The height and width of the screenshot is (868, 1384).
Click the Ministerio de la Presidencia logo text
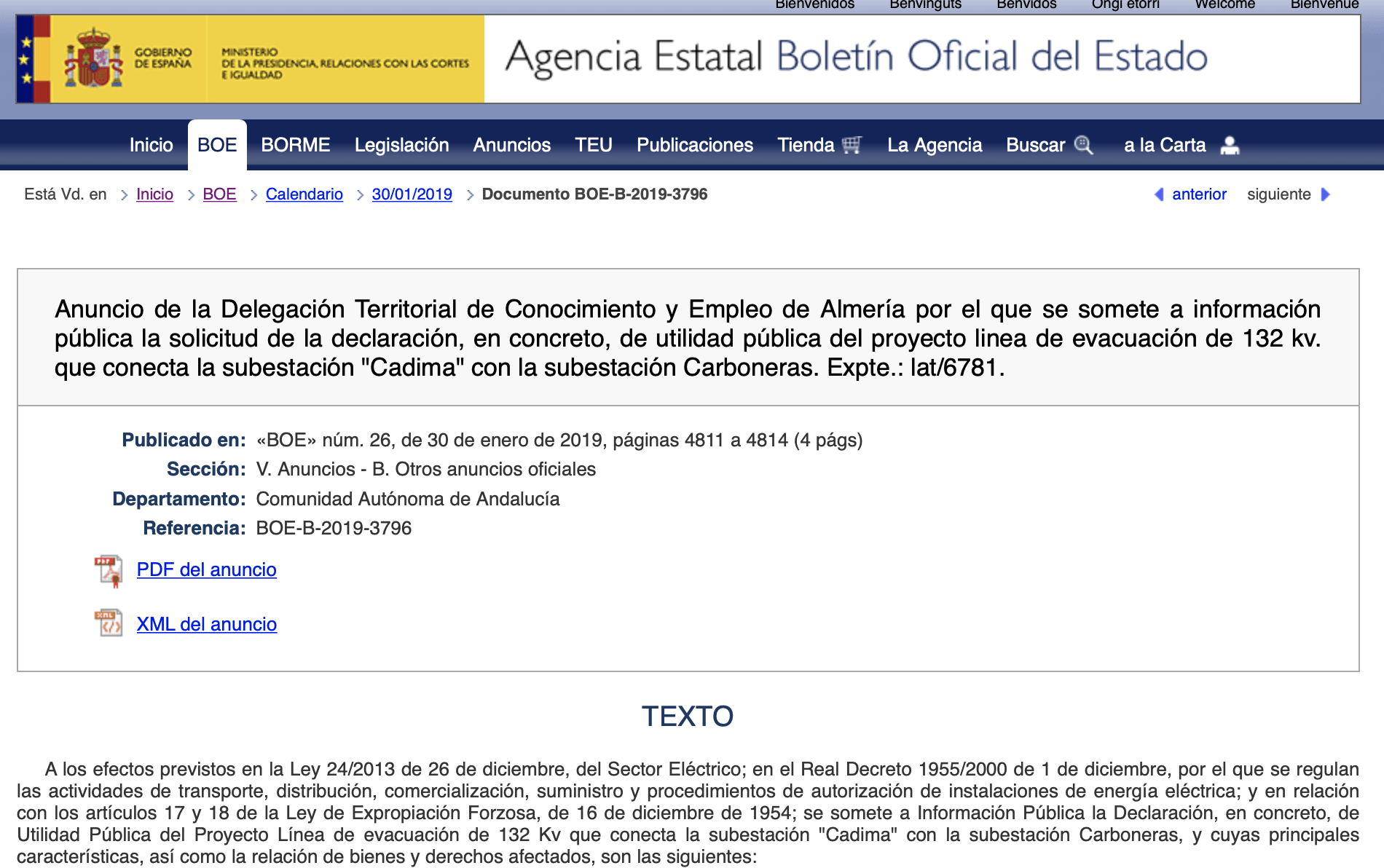(x=345, y=63)
